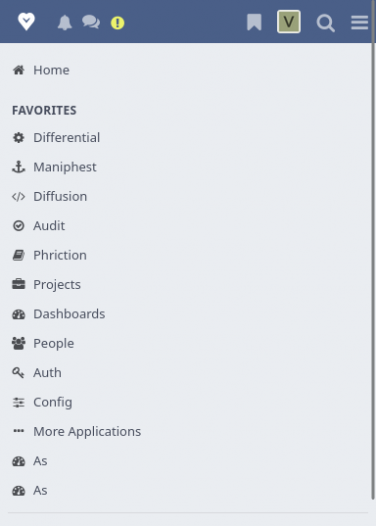Open the notifications bell
This screenshot has width=376, height=526.
(65, 23)
